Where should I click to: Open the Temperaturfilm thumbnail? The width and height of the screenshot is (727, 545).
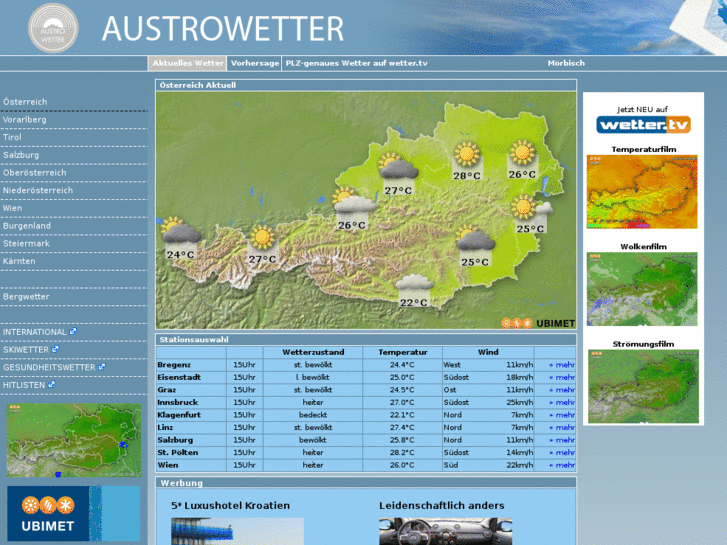[x=642, y=192]
